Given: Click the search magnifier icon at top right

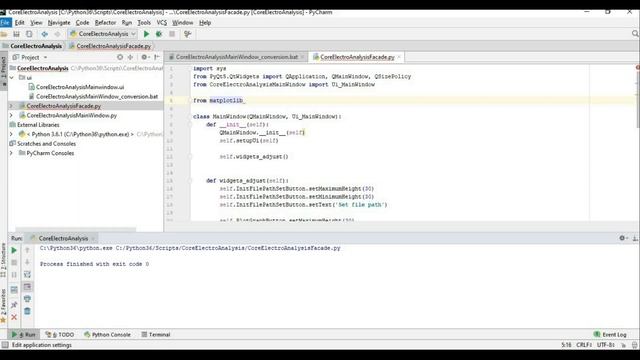Looking at the screenshot, I should click(x=635, y=34).
